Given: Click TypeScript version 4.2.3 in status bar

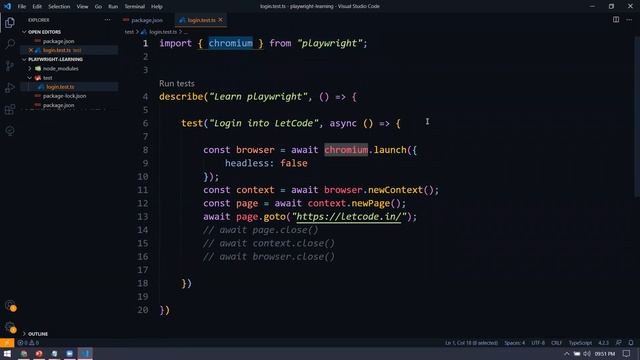Looking at the screenshot, I should [603, 343].
